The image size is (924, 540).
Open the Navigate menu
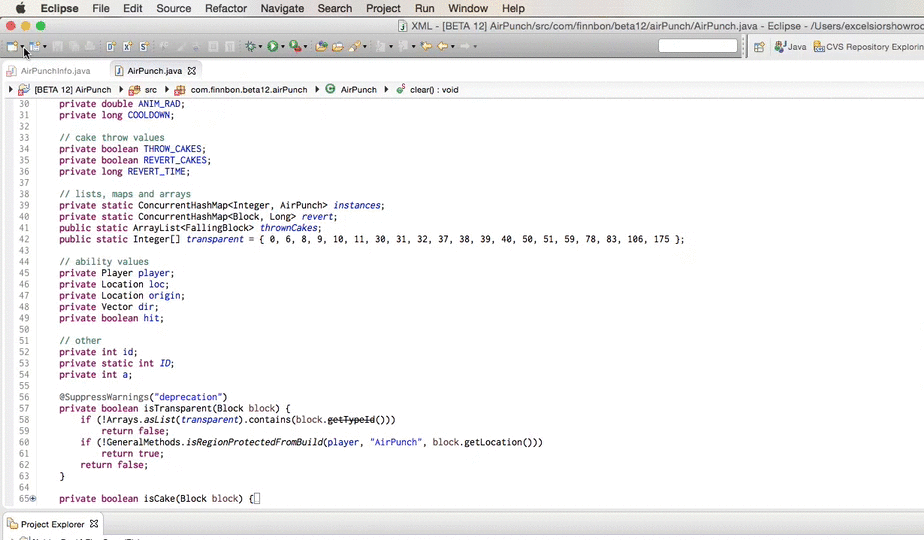click(282, 8)
